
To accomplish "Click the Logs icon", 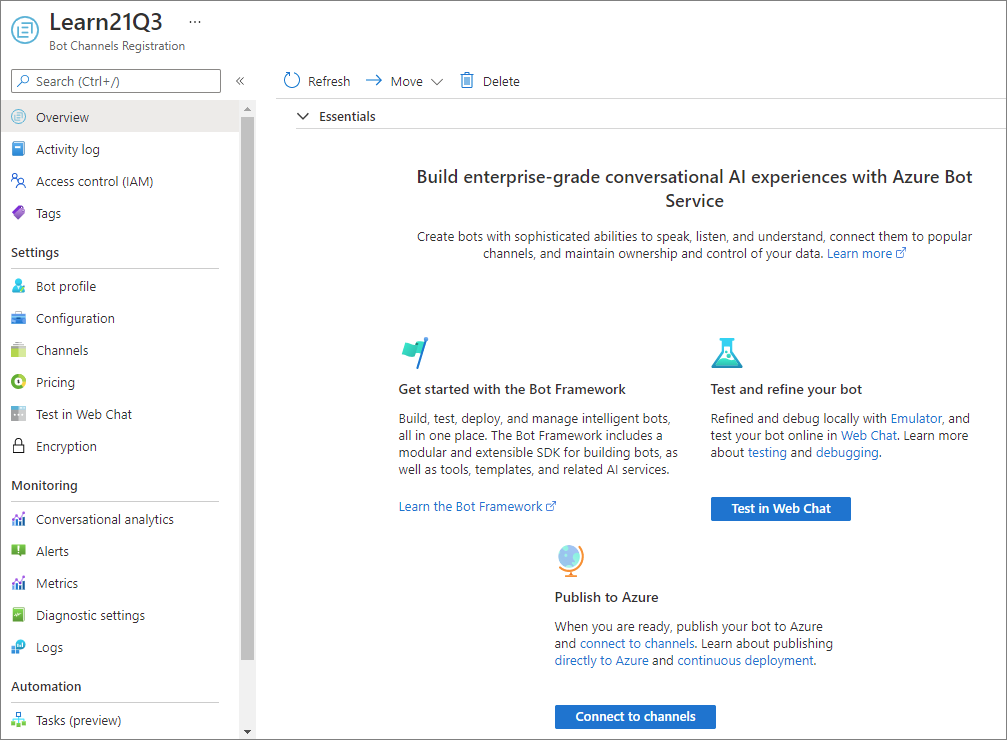I will pos(19,647).
